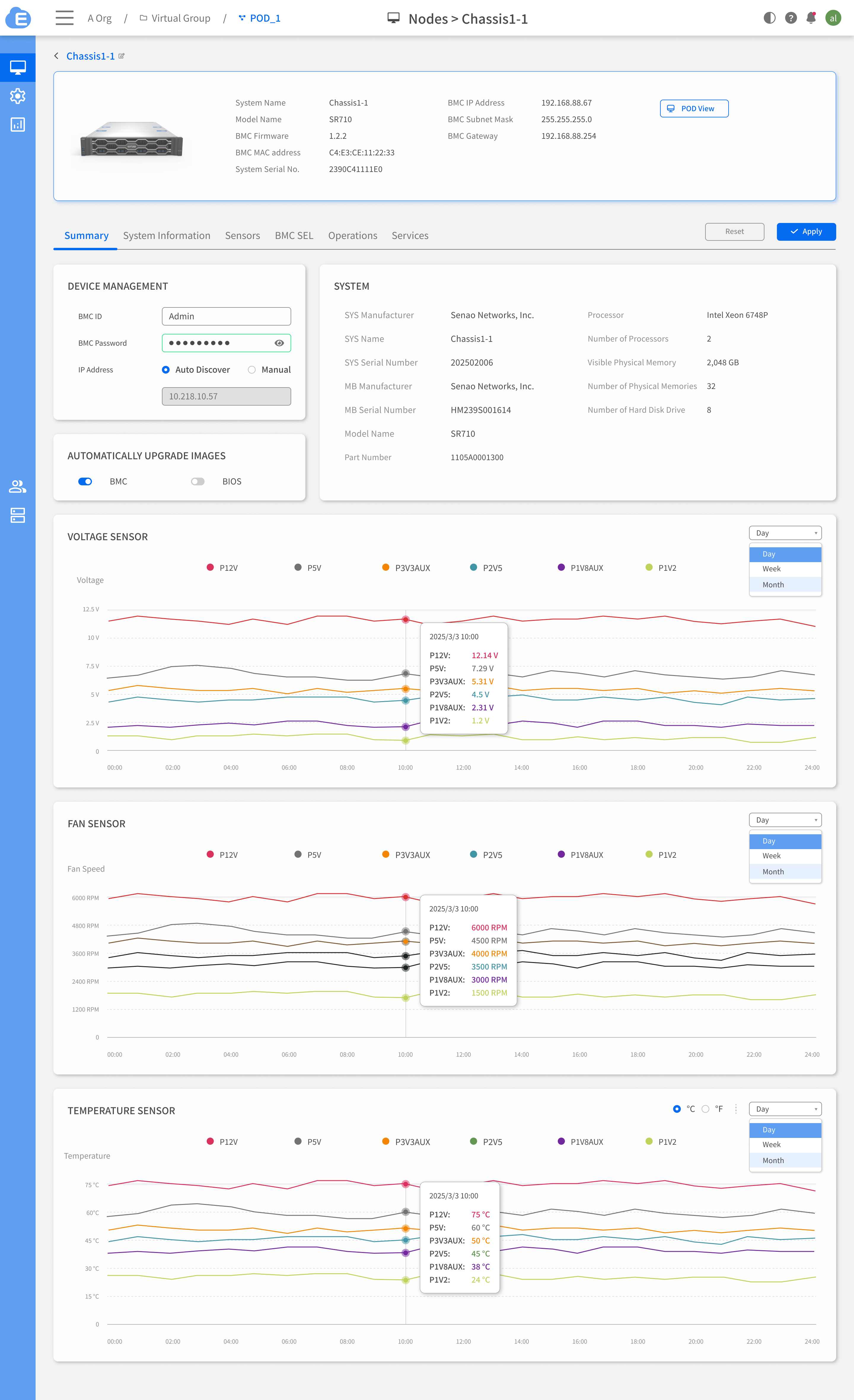This screenshot has height=1400, width=854.
Task: Click the notification bell icon
Action: pyautogui.click(x=811, y=18)
